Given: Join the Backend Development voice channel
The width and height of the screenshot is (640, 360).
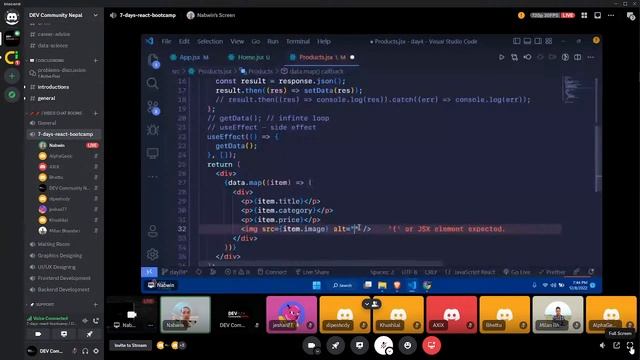Looking at the screenshot, I should 63,289.
